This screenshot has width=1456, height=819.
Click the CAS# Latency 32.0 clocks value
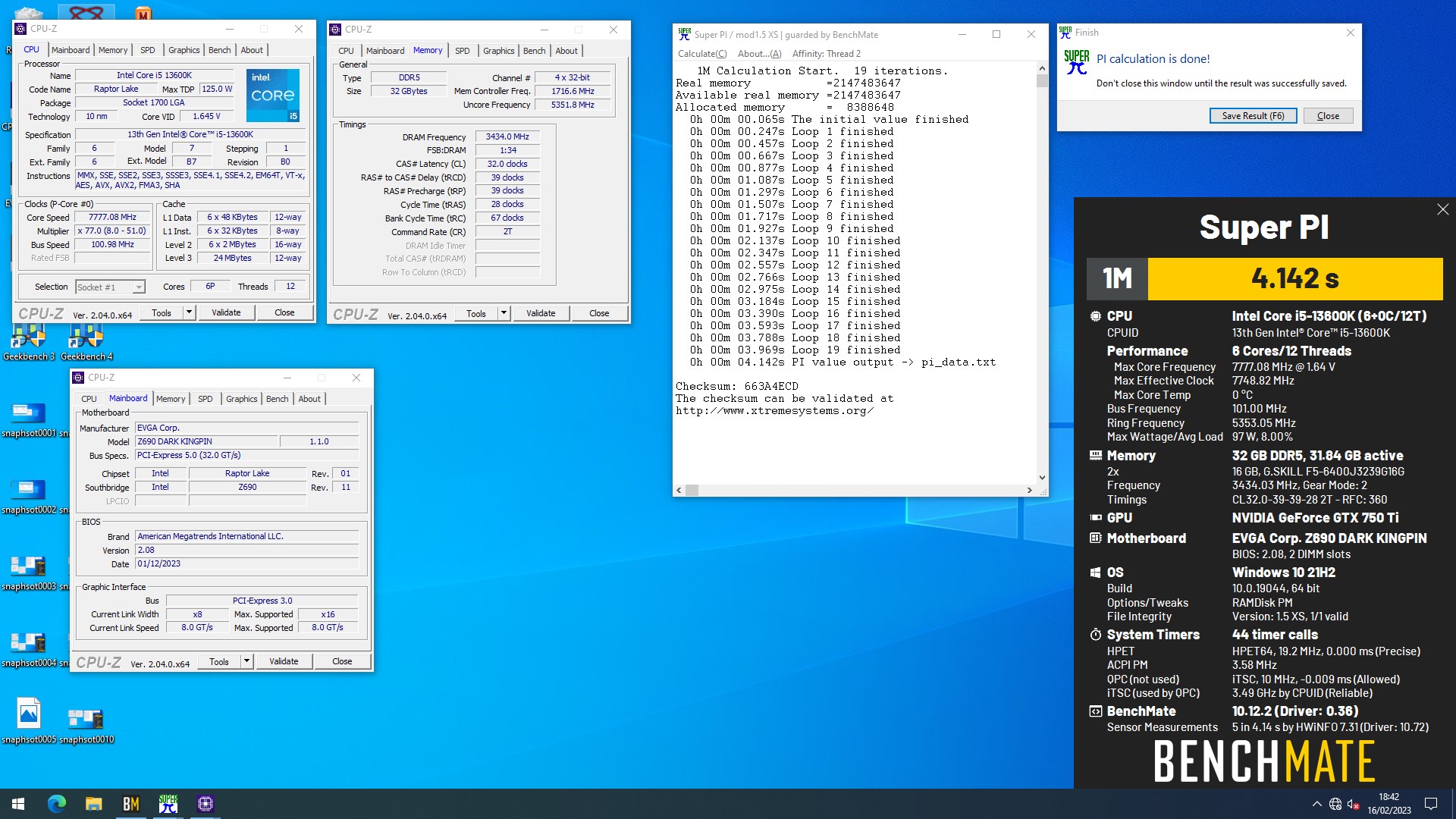[507, 164]
